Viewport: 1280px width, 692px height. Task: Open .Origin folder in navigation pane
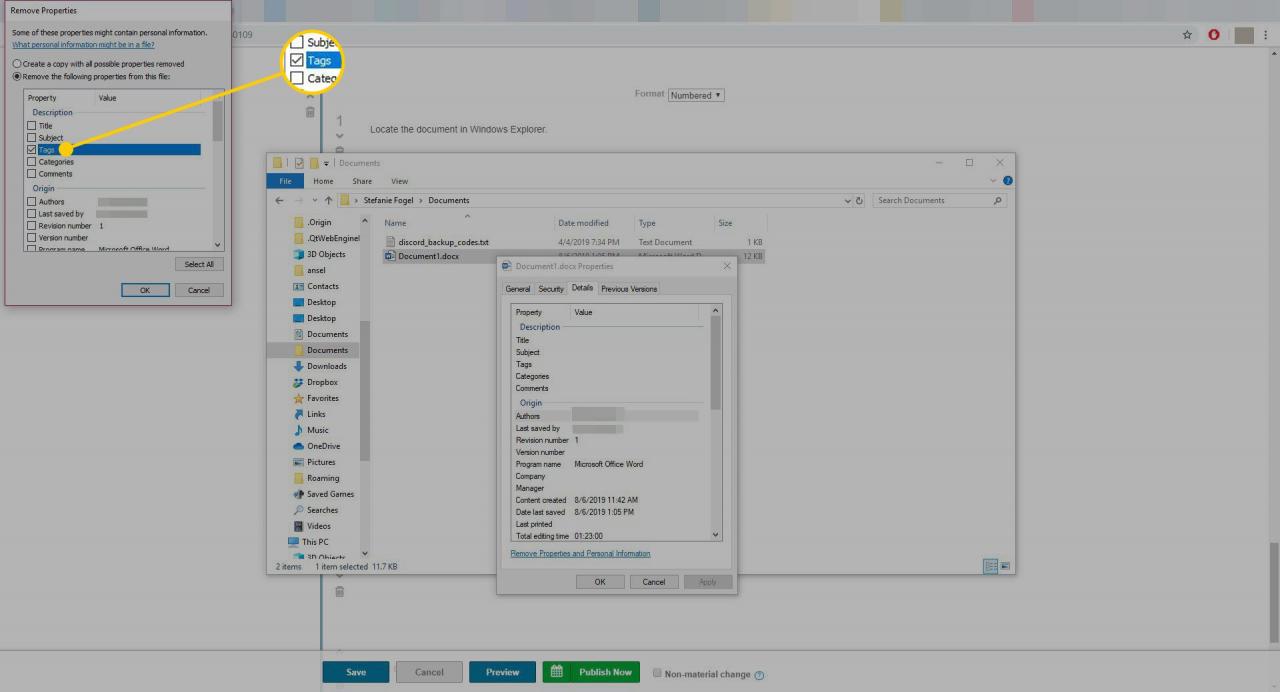click(x=320, y=222)
